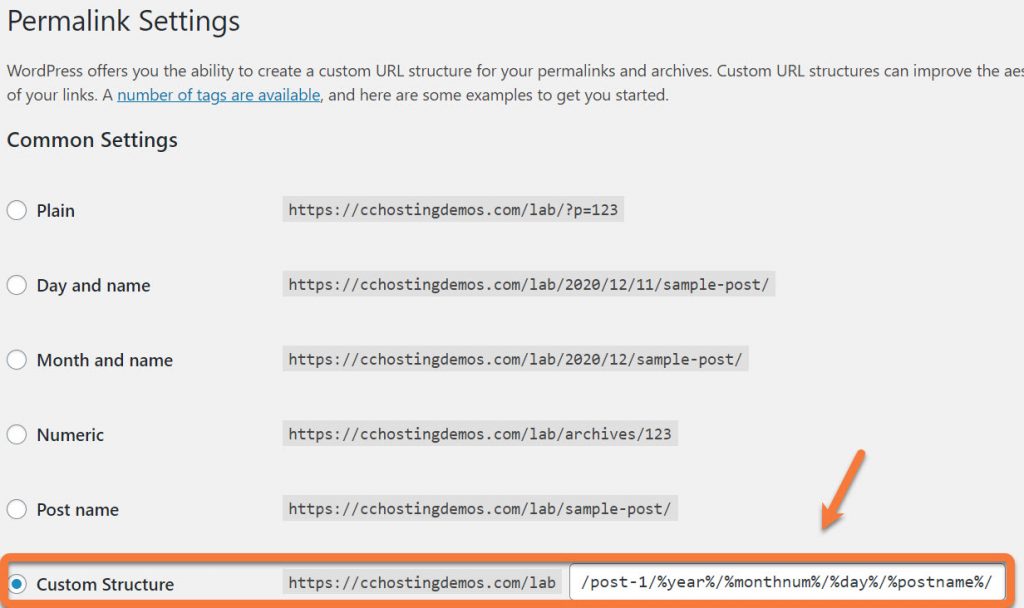Click the 2020/12/sample-post example URL
Viewport: 1024px width, 608px height.
tap(515, 360)
